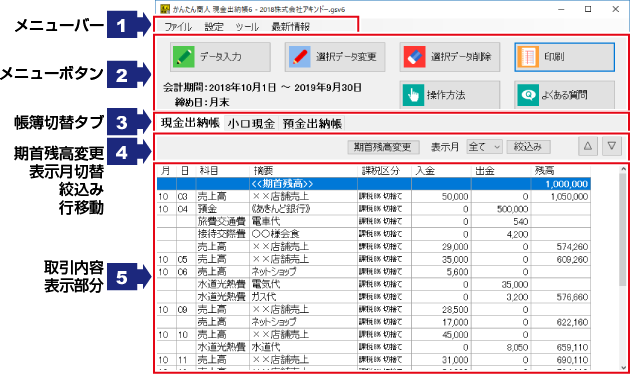This screenshot has height=376, width=633.
Task: Move row up with triangle button
Action: pos(588,146)
